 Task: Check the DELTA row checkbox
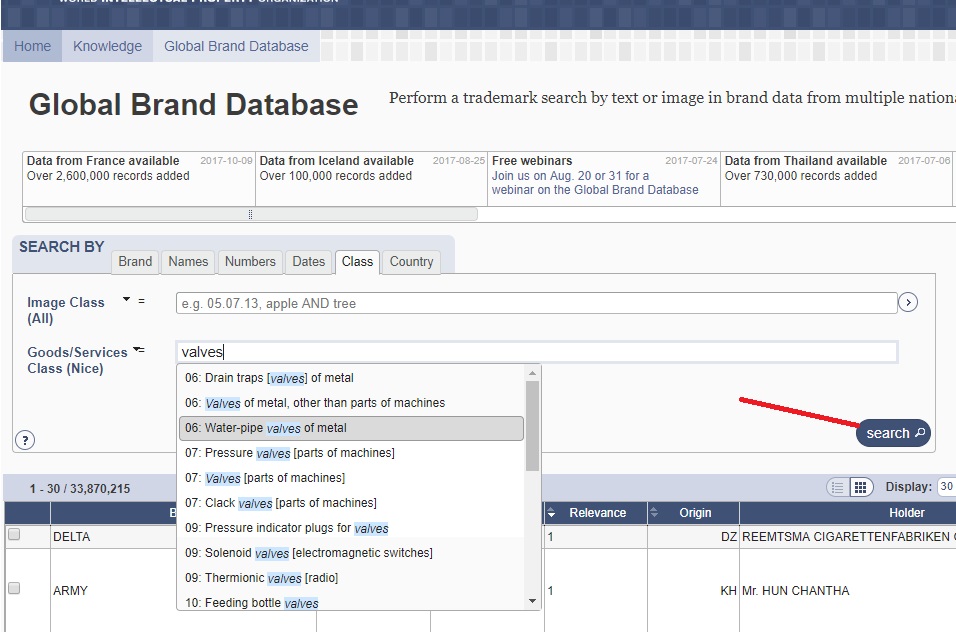click(14, 535)
